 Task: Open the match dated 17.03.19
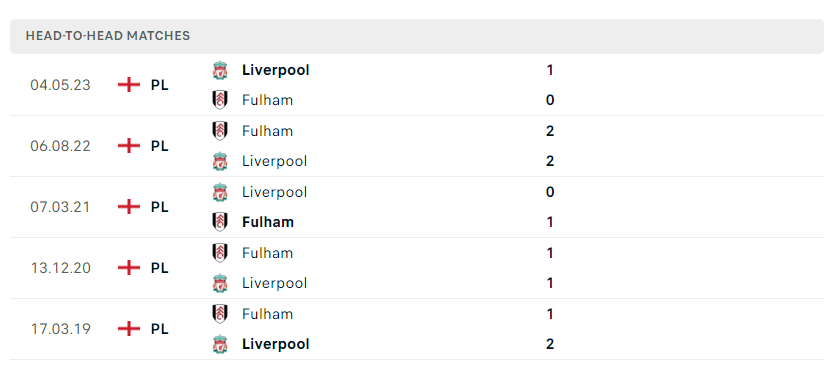tap(416, 329)
